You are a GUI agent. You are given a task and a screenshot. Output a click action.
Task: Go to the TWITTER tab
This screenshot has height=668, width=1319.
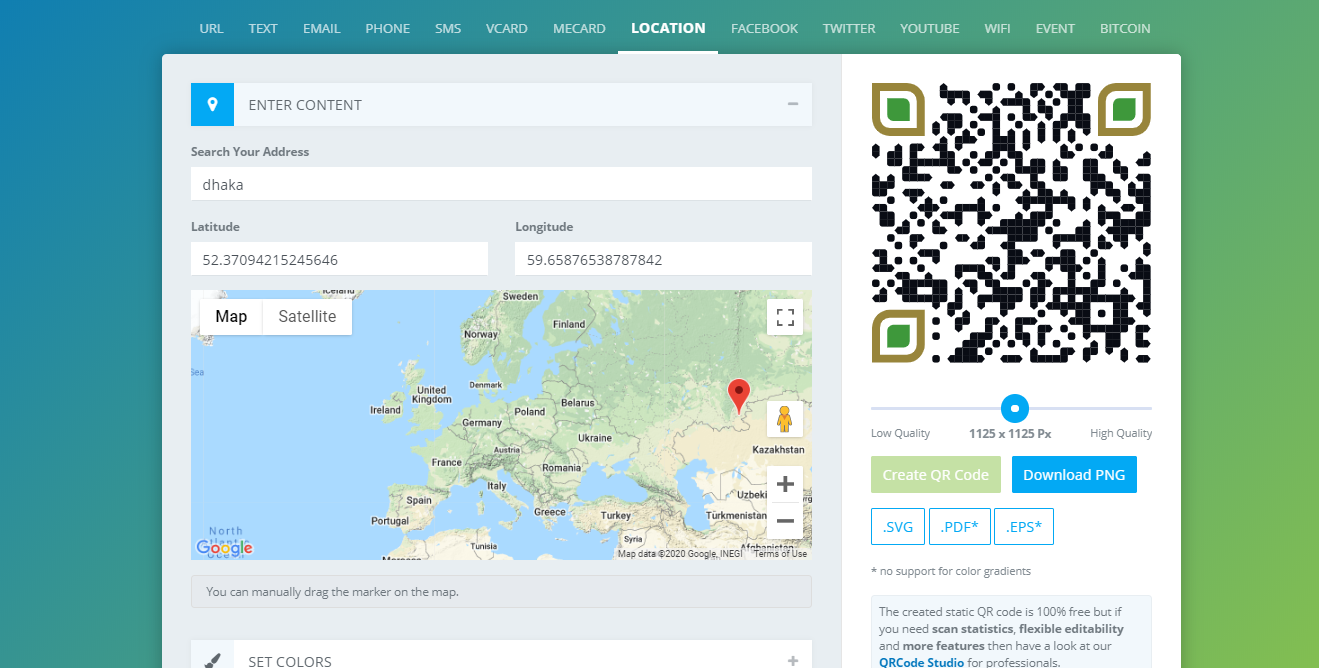pos(849,28)
